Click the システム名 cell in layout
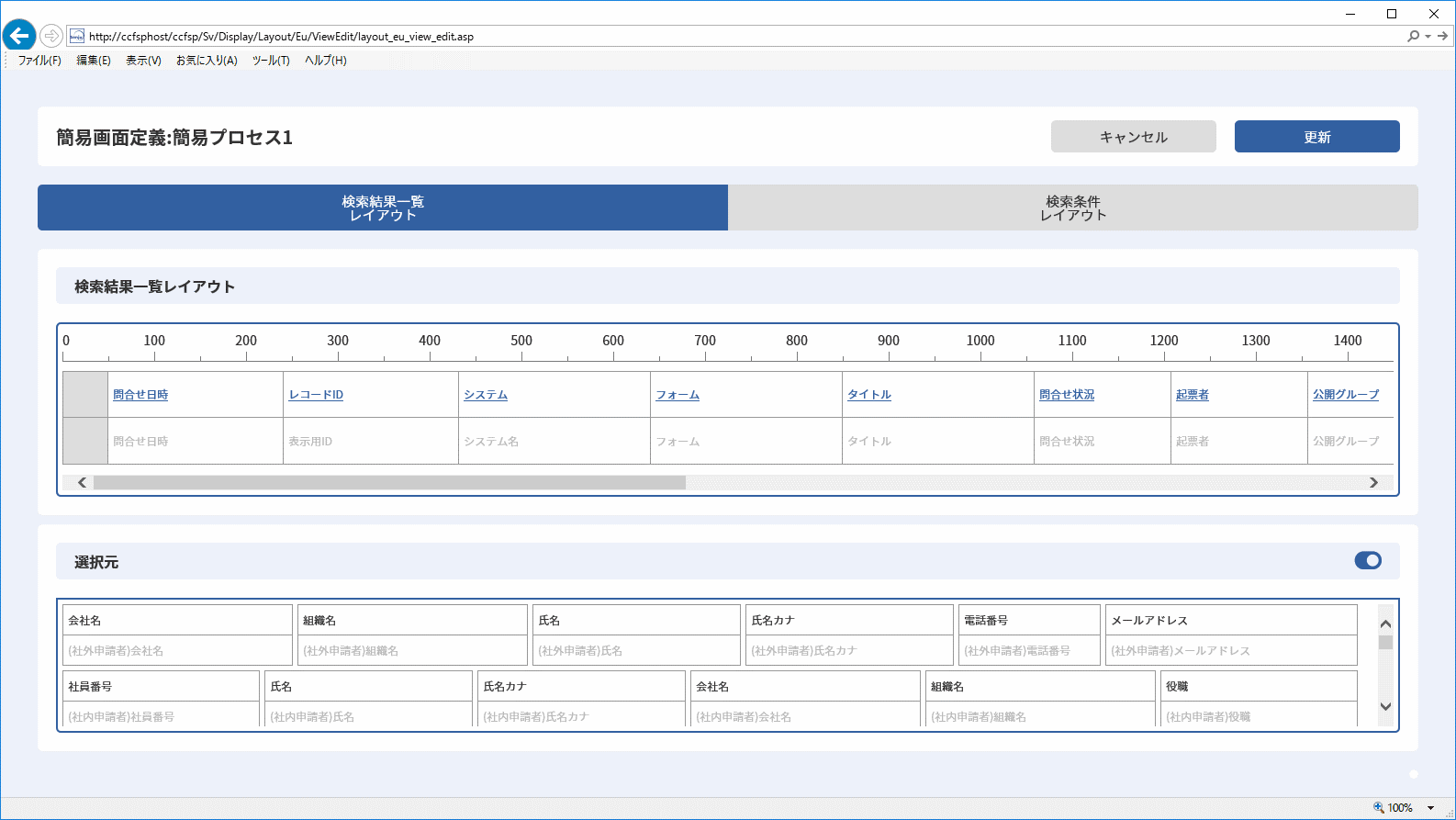 click(554, 441)
